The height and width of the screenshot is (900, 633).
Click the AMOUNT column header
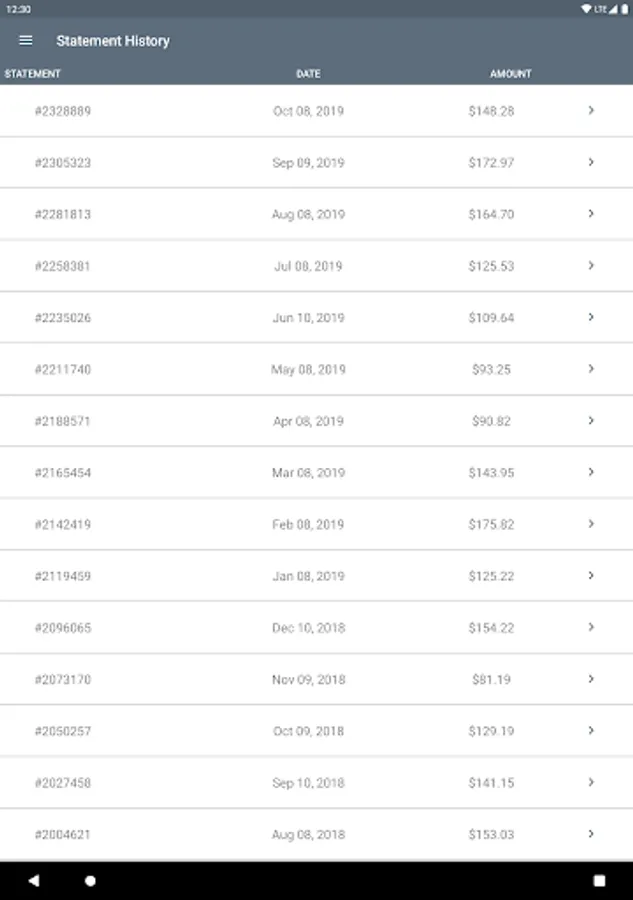coord(510,74)
